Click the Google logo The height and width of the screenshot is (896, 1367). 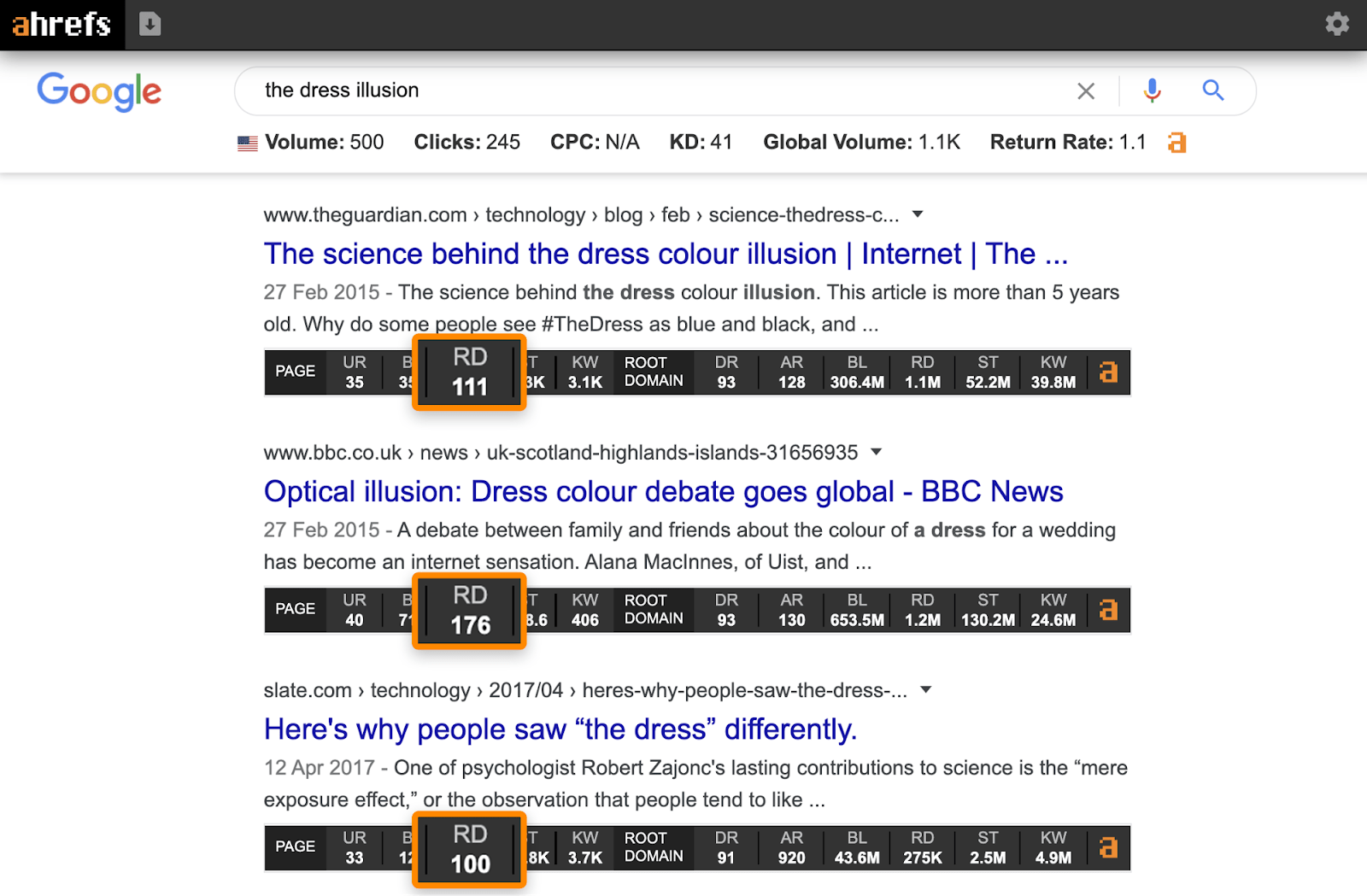99,91
